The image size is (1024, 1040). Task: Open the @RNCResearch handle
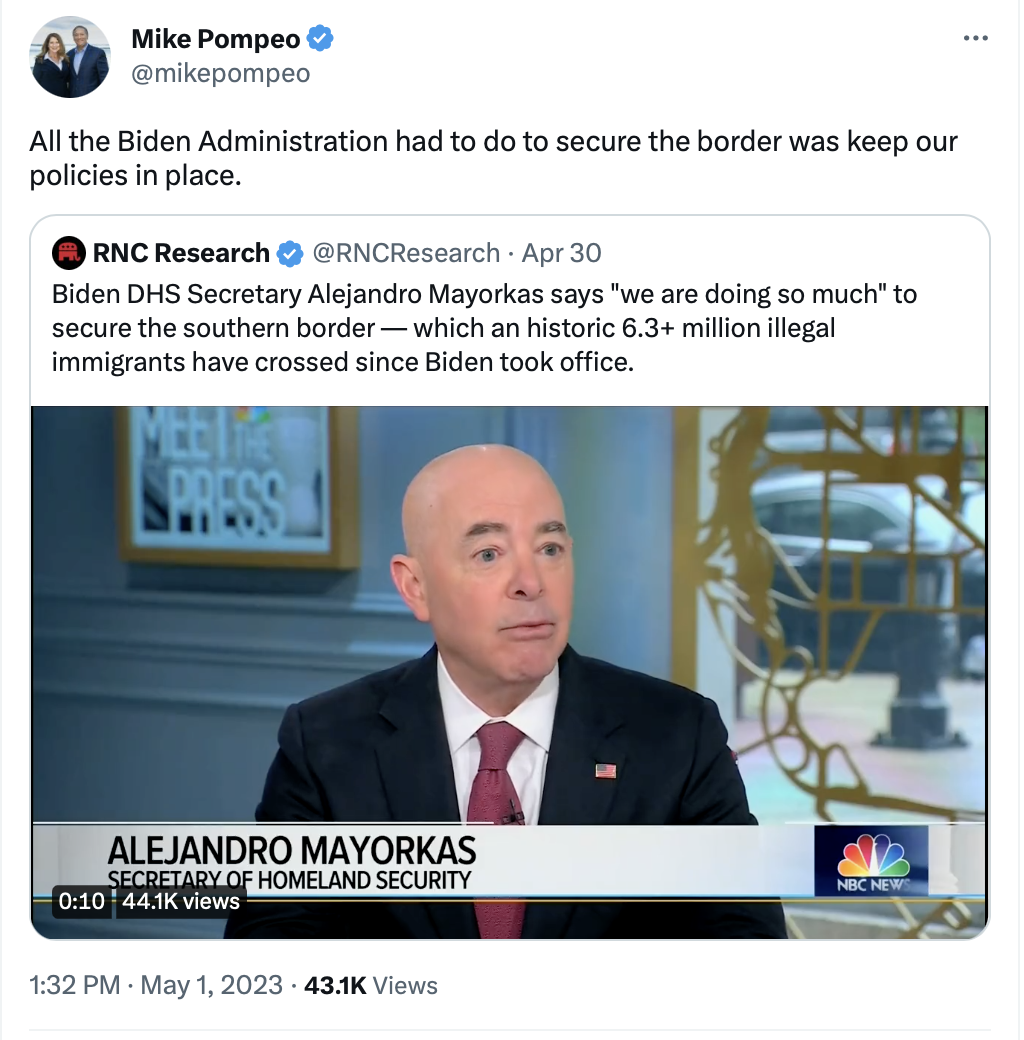coord(406,253)
